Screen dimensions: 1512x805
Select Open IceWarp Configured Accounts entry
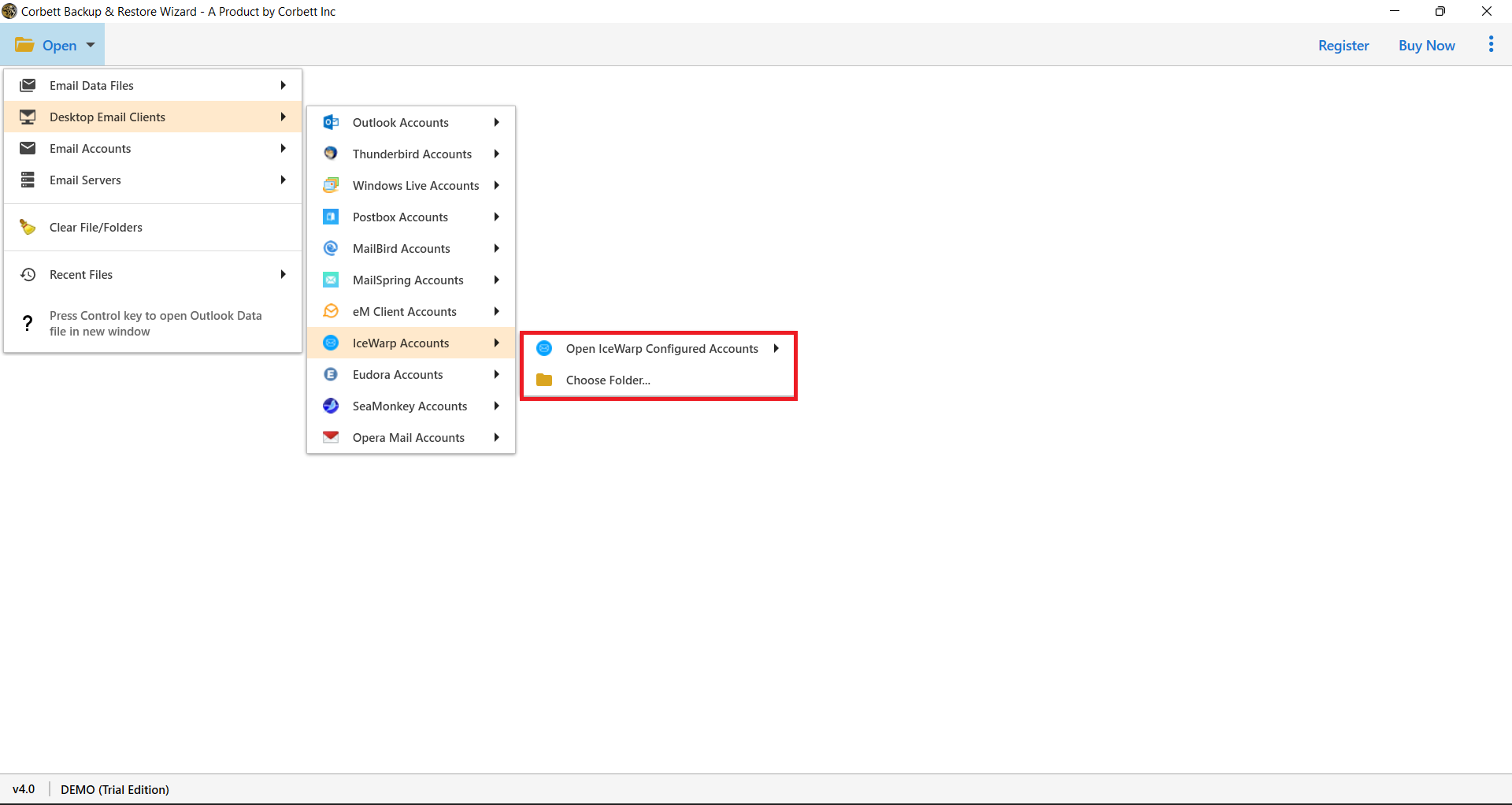[x=658, y=348]
